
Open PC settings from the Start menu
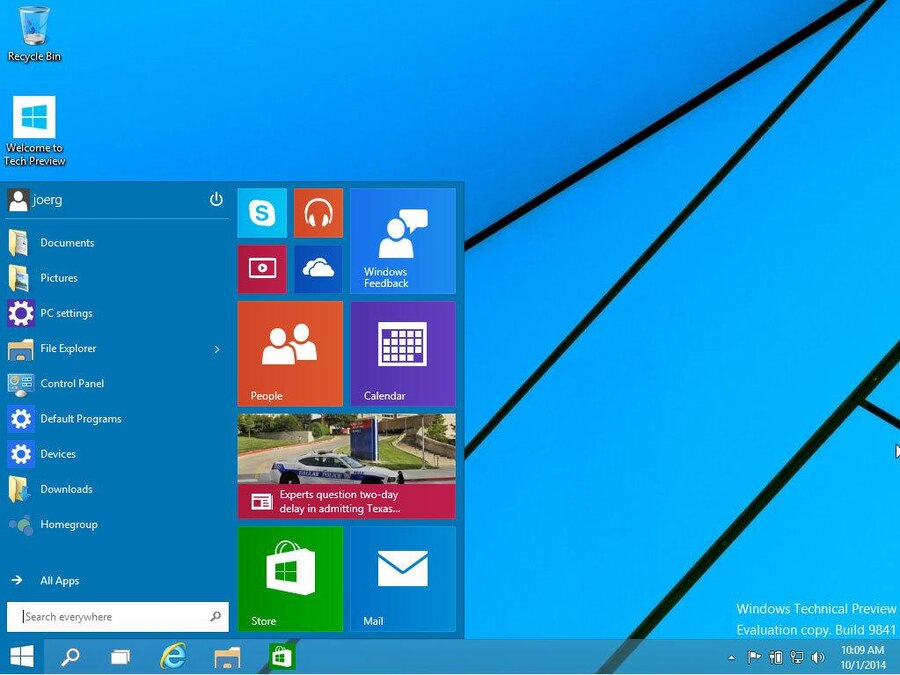[x=65, y=313]
